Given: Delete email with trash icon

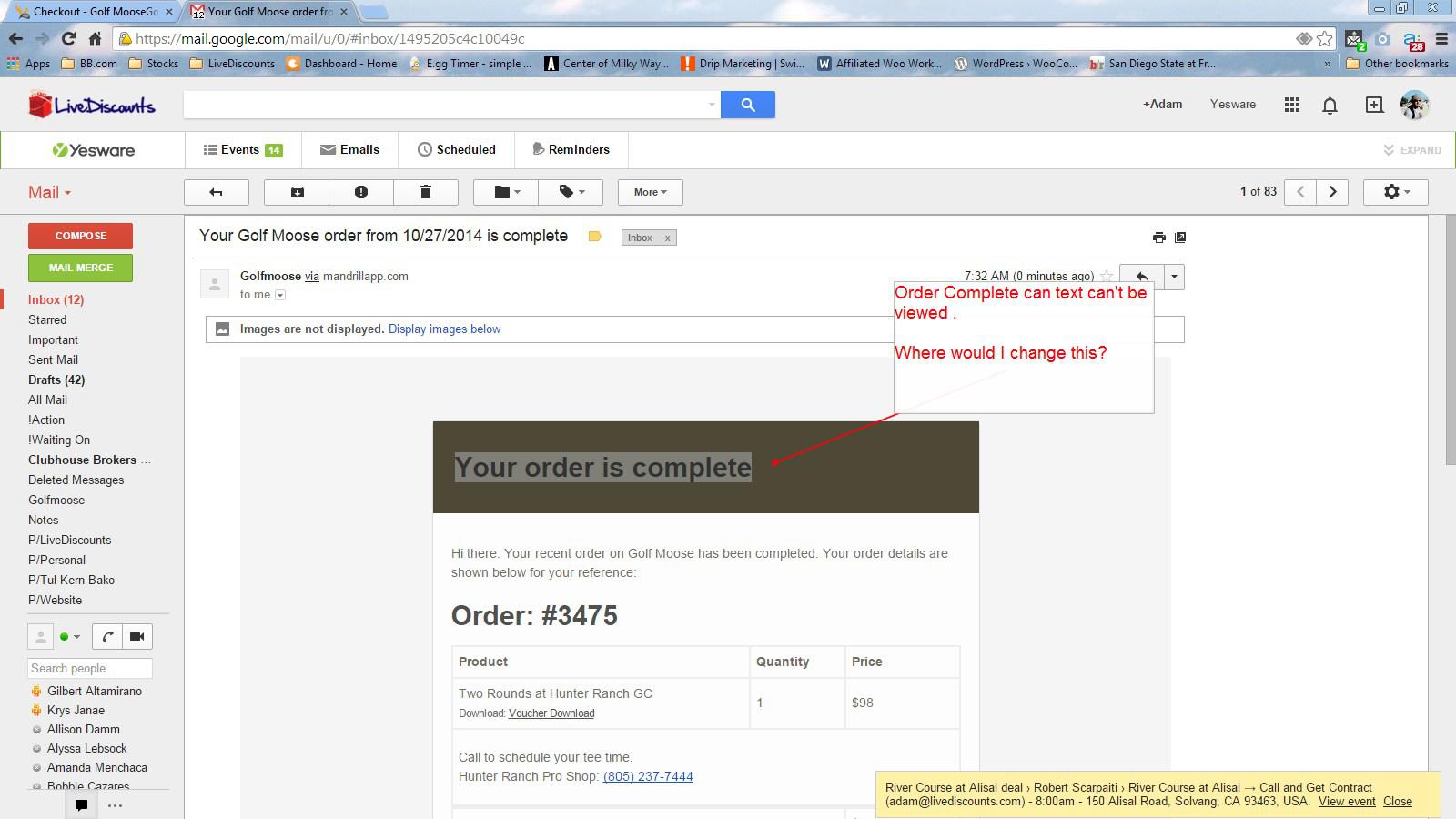Looking at the screenshot, I should [x=425, y=192].
